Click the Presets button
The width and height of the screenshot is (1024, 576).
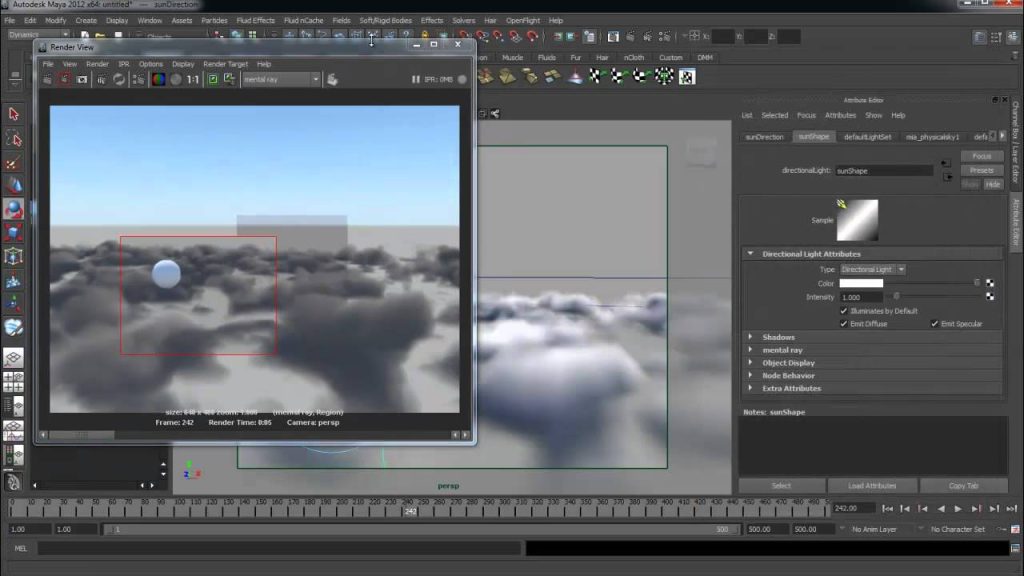tap(982, 170)
